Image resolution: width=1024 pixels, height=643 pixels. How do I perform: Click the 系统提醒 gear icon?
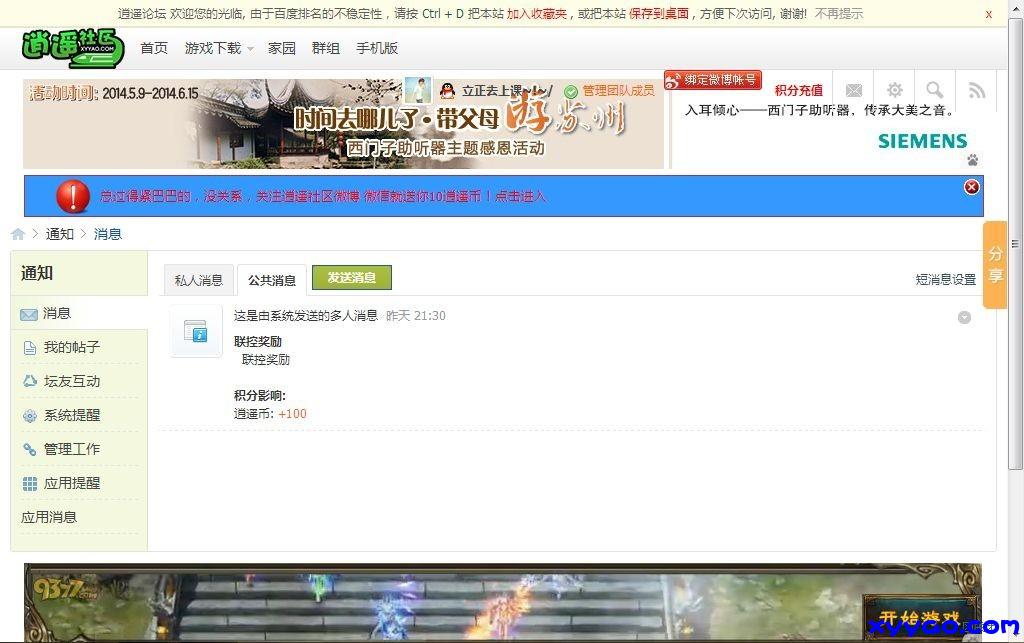(x=26, y=415)
